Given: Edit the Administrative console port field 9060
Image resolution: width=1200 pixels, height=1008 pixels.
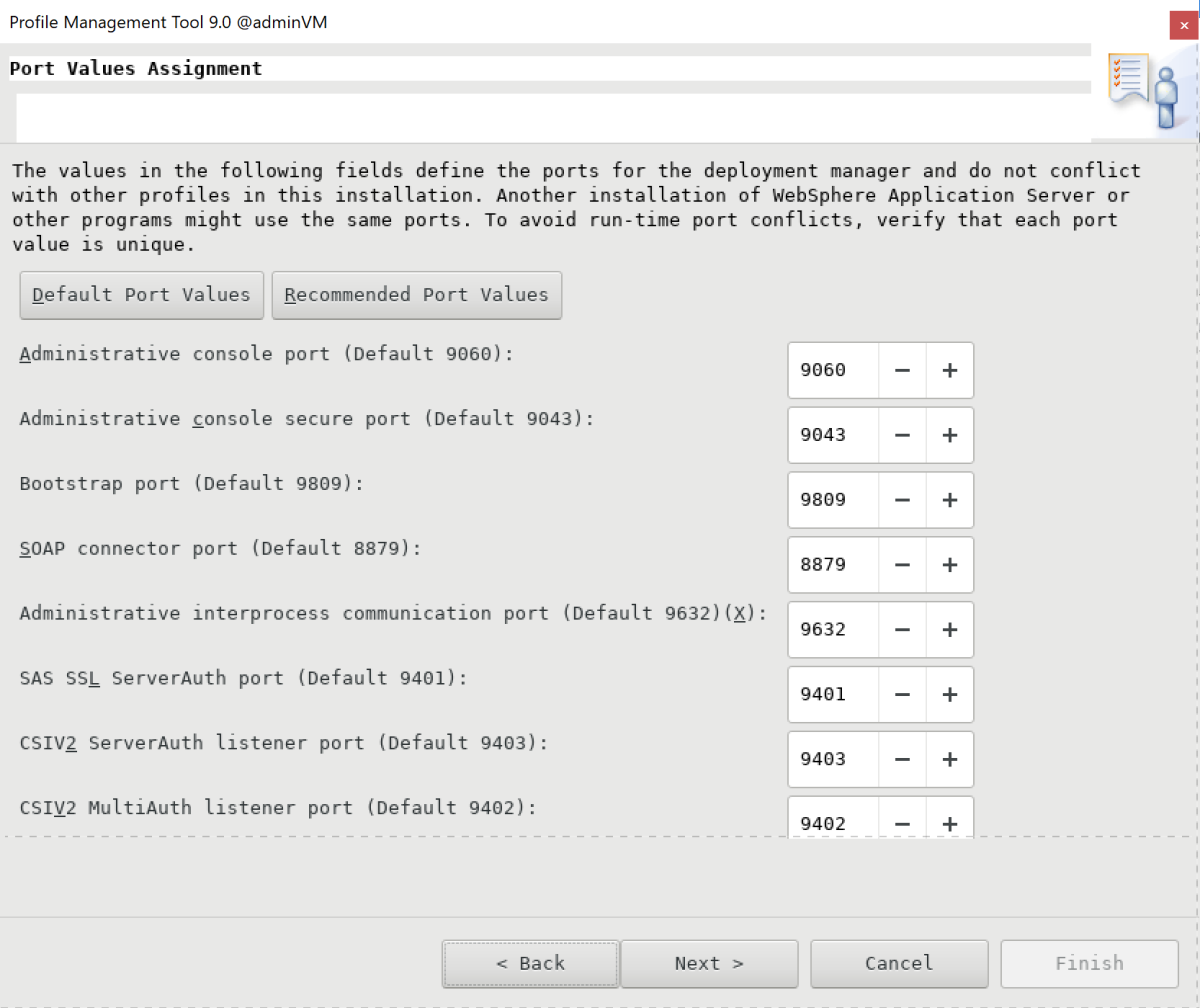Looking at the screenshot, I should coord(833,370).
